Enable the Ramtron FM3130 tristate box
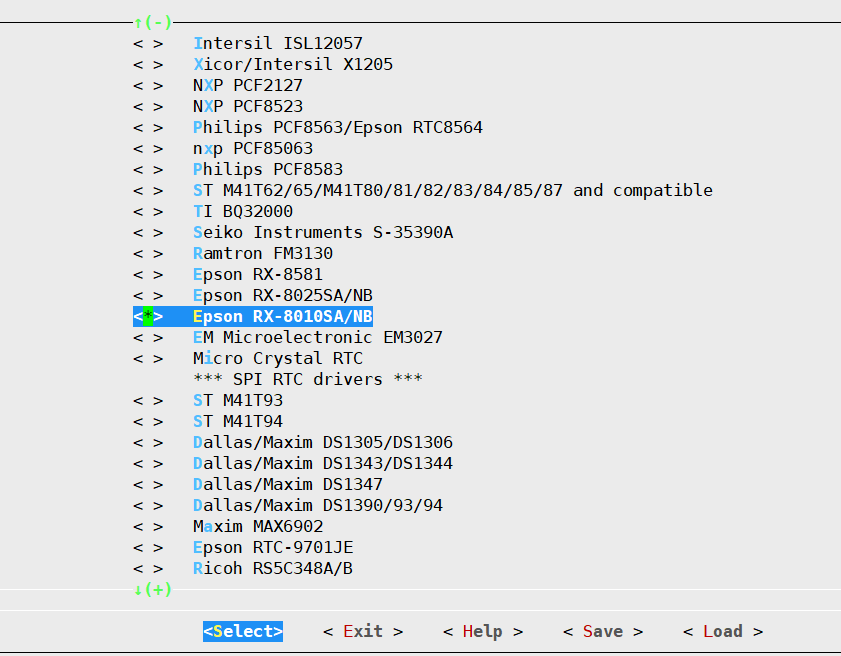This screenshot has width=841, height=656. 148,253
